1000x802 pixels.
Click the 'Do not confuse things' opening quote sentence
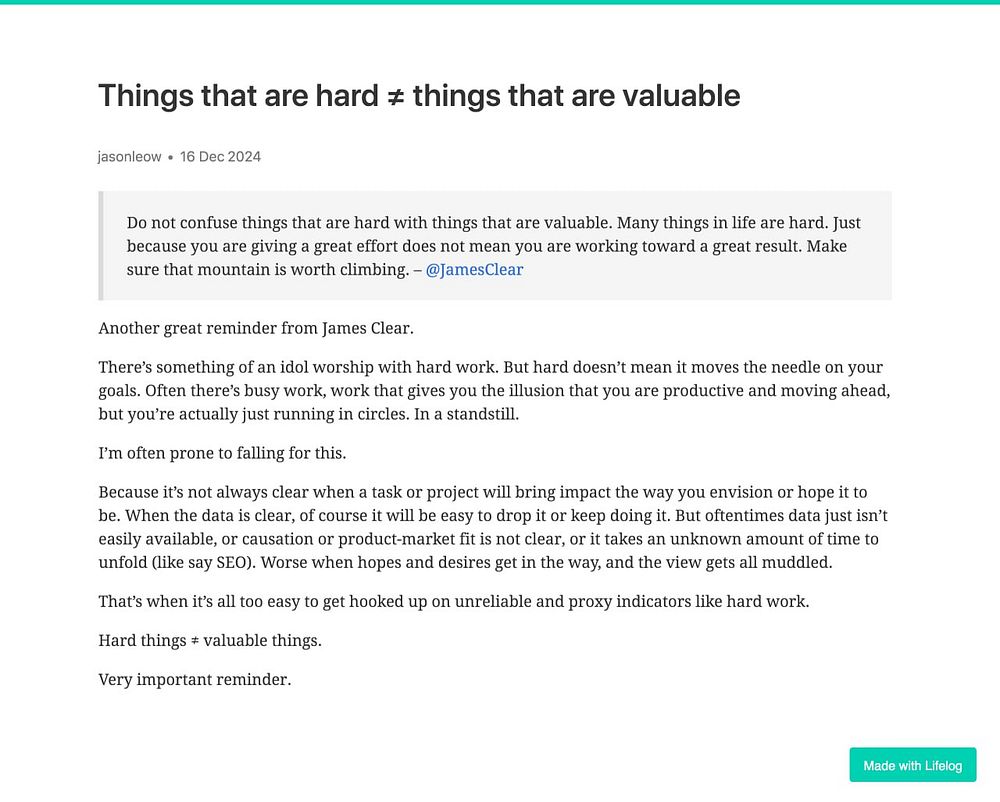(x=369, y=222)
